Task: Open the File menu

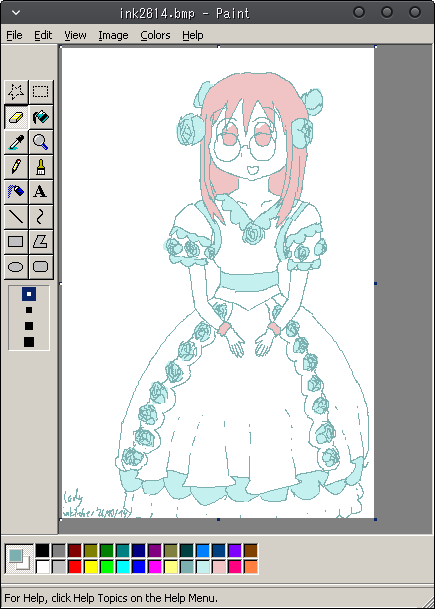Action: click(x=14, y=35)
